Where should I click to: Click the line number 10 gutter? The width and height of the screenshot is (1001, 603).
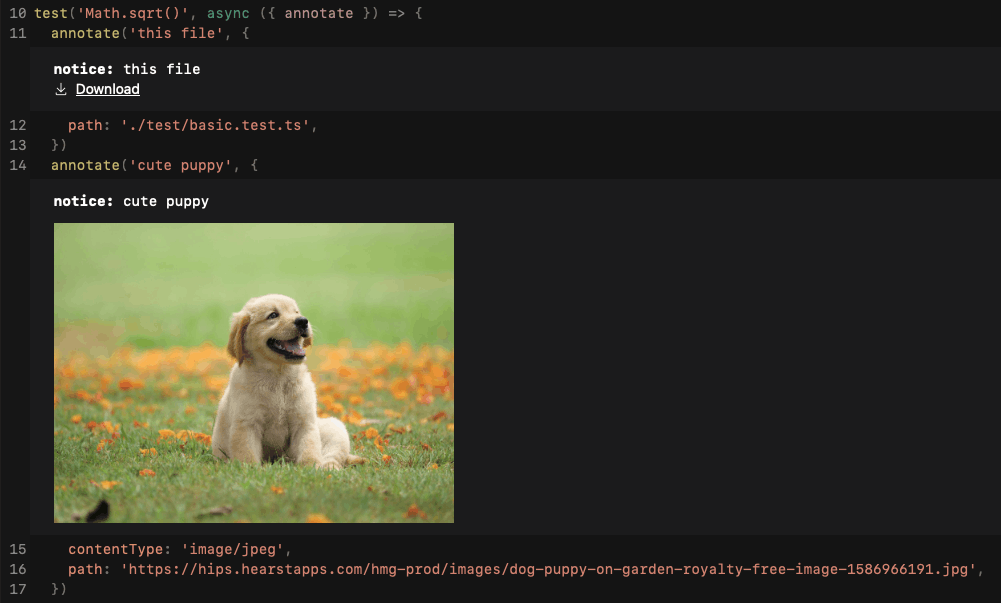tap(17, 13)
